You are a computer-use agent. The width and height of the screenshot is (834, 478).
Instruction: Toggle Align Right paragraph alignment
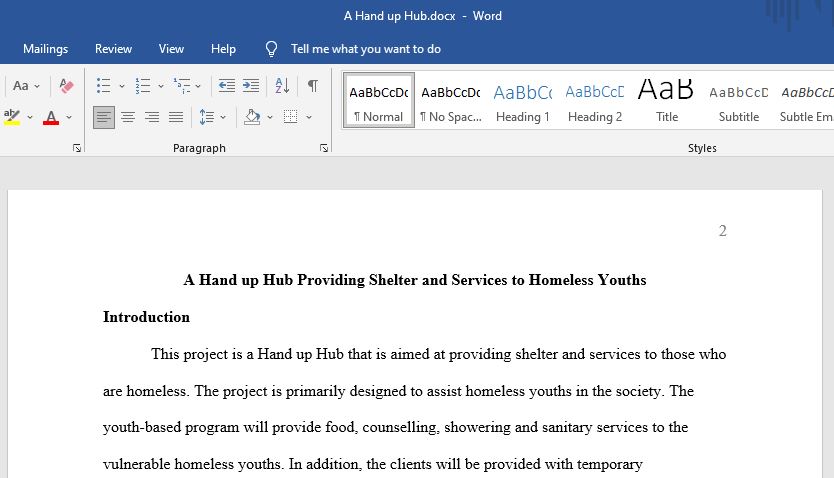pos(152,117)
